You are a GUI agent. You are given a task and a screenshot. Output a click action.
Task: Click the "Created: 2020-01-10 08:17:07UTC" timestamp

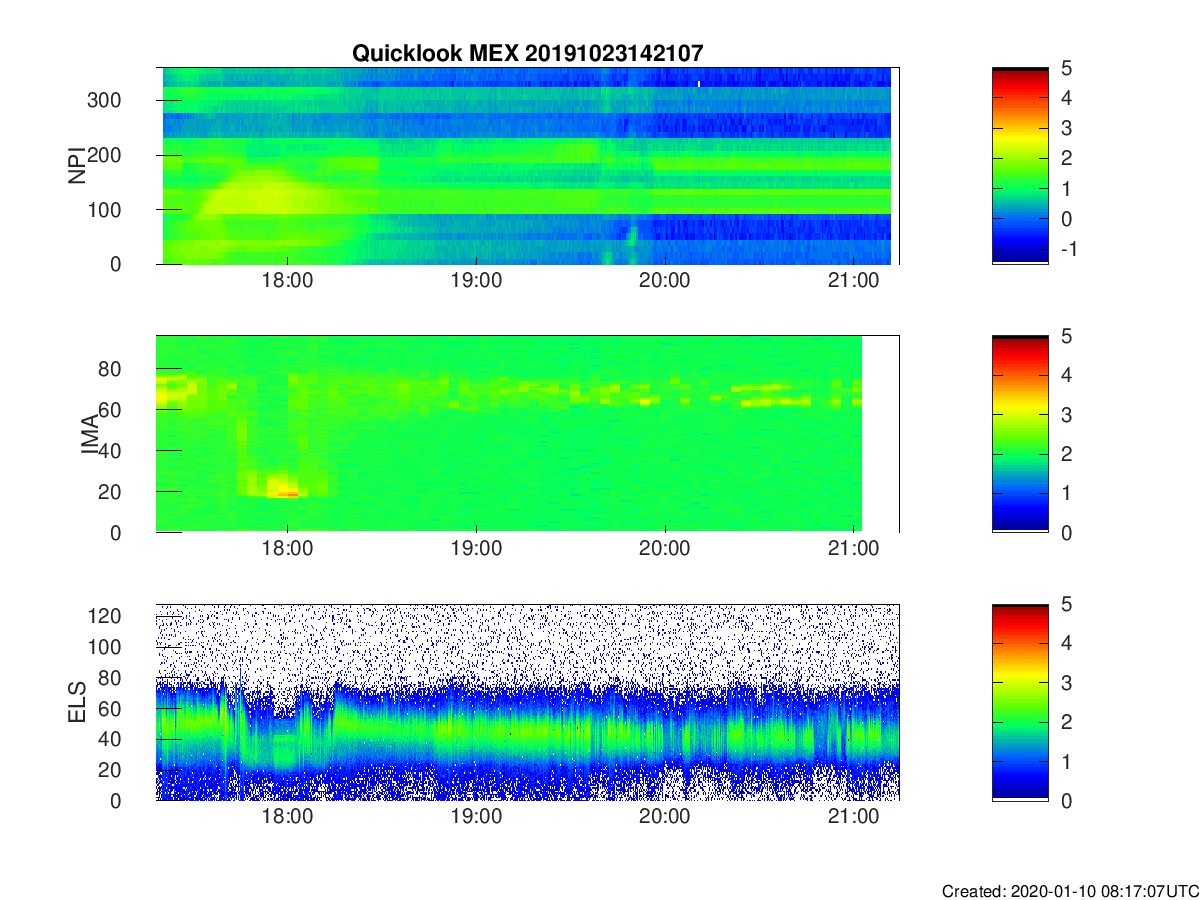[1070, 891]
